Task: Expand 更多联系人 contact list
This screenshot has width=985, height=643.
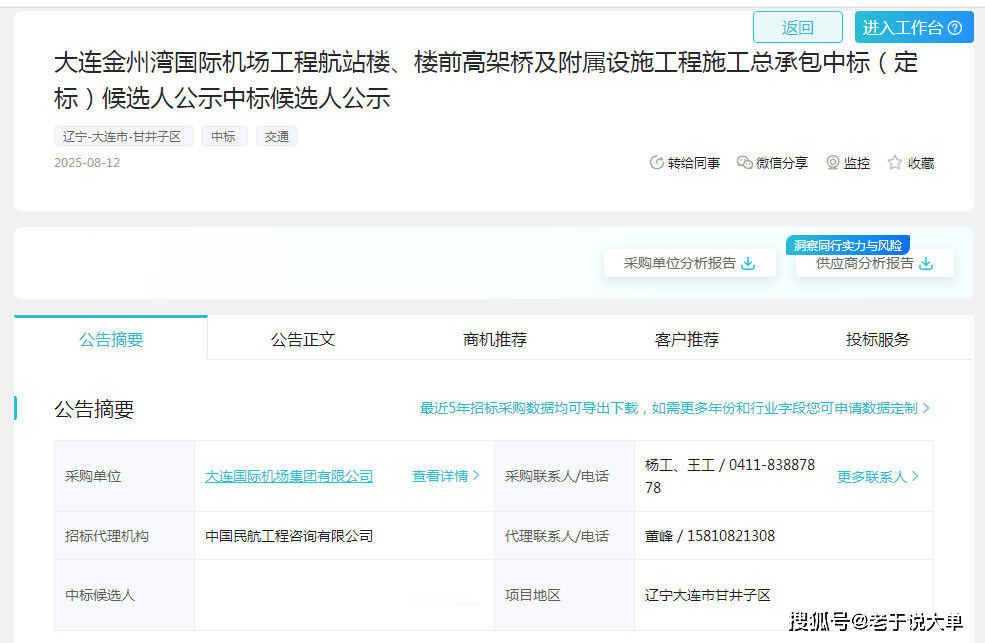Action: [878, 477]
